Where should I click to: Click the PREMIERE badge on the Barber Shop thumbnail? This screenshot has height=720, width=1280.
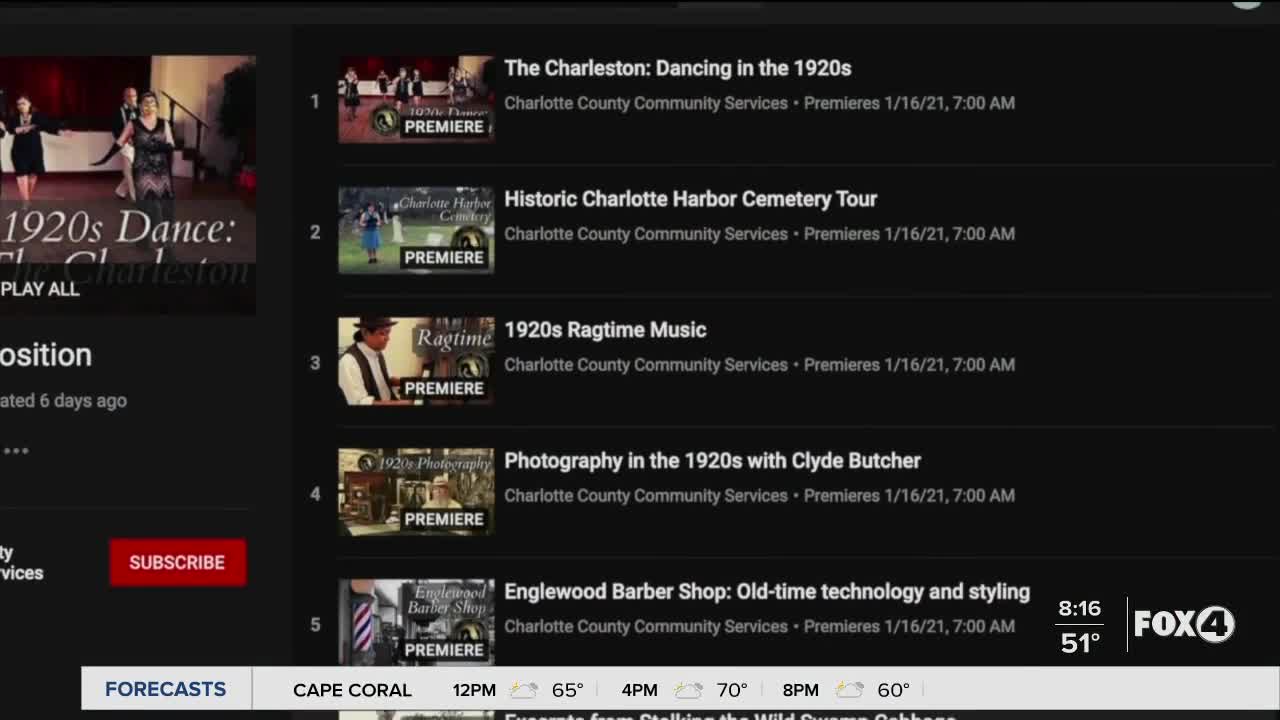[x=444, y=650]
